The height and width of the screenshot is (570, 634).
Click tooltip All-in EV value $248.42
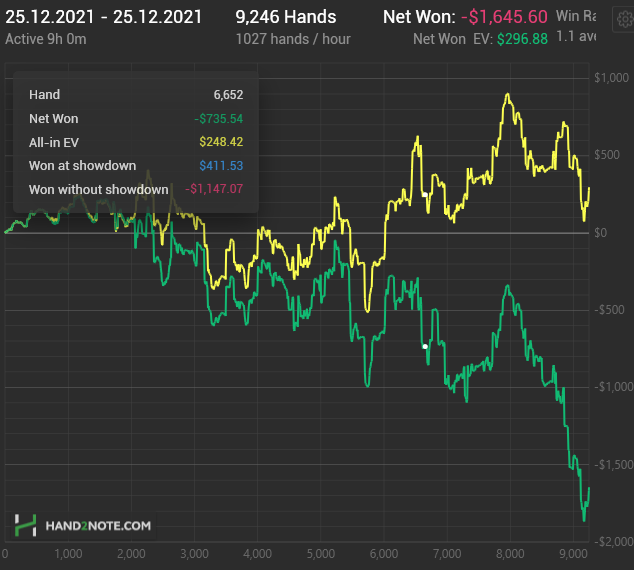point(221,142)
